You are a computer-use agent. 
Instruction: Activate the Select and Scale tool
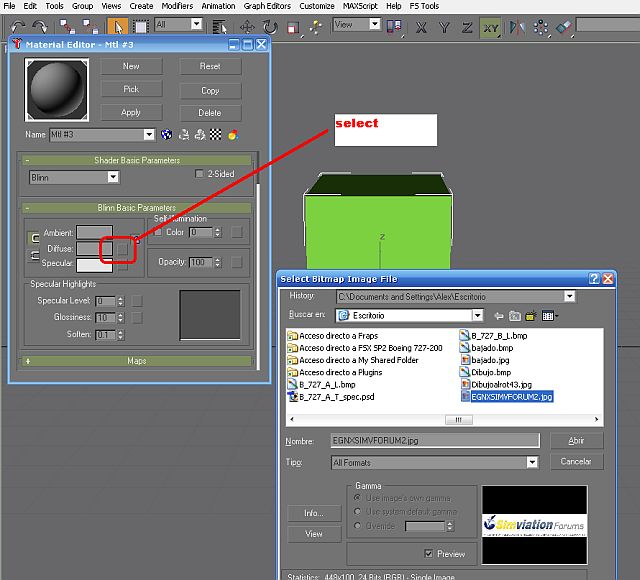[293, 28]
